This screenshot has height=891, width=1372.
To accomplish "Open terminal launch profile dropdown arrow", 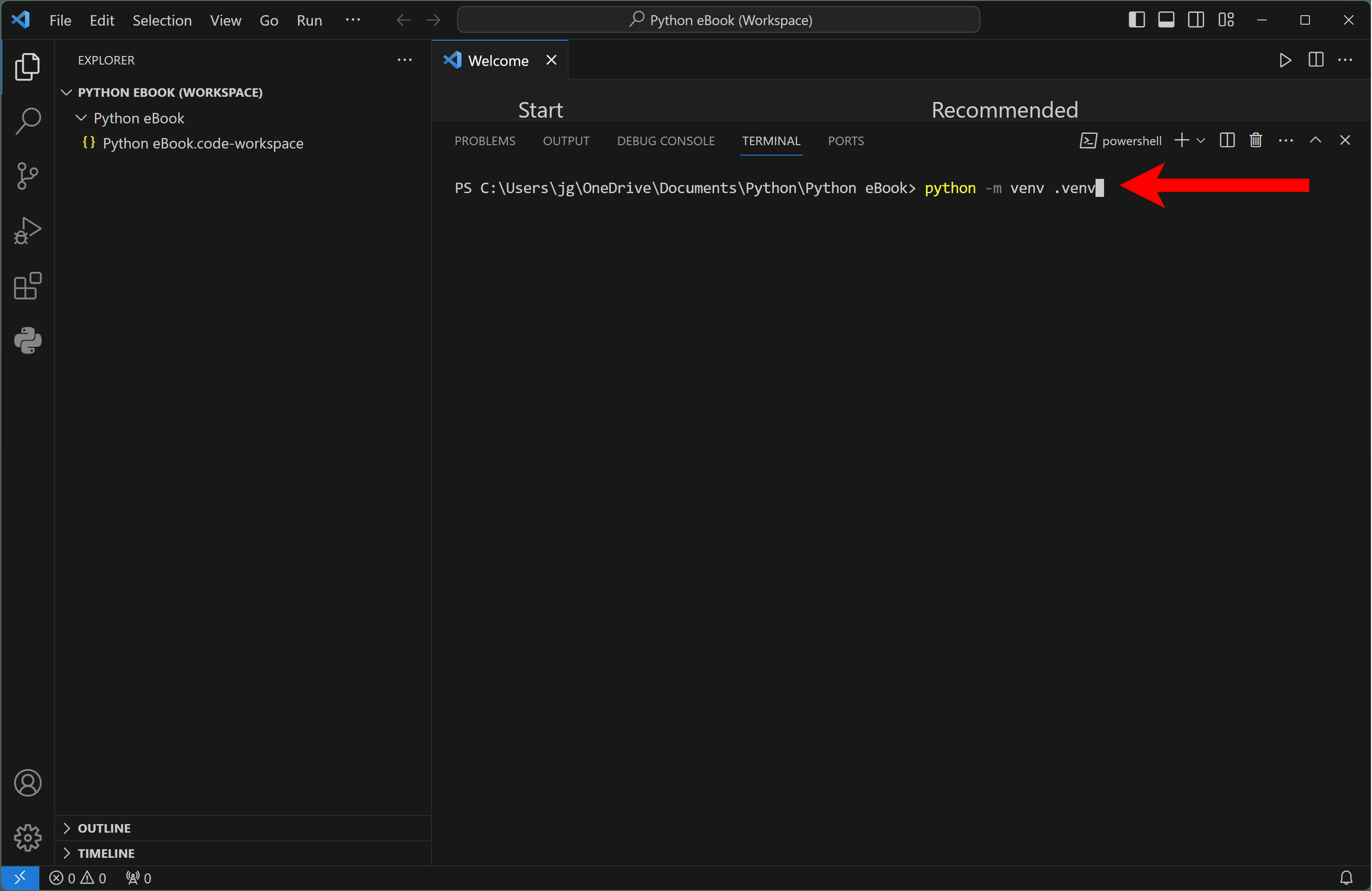I will [1201, 140].
